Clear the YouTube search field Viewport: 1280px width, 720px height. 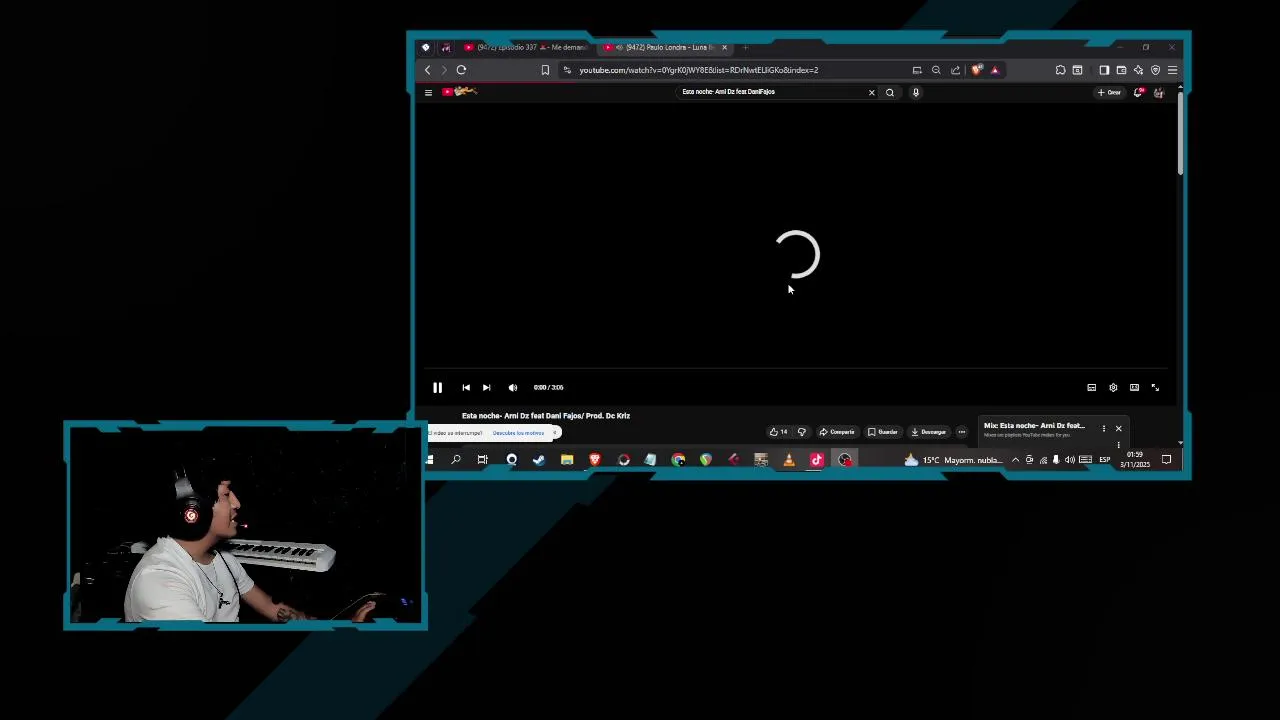coord(871,92)
